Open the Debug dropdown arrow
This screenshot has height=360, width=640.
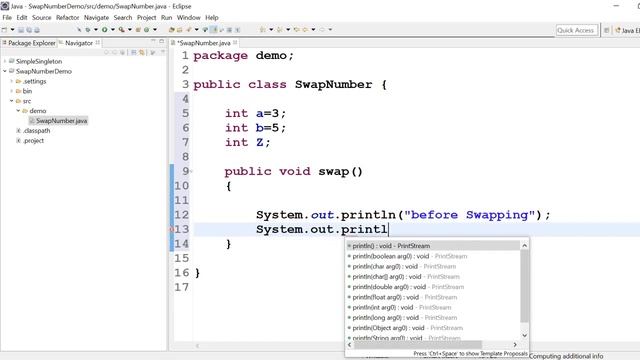coord(96,30)
